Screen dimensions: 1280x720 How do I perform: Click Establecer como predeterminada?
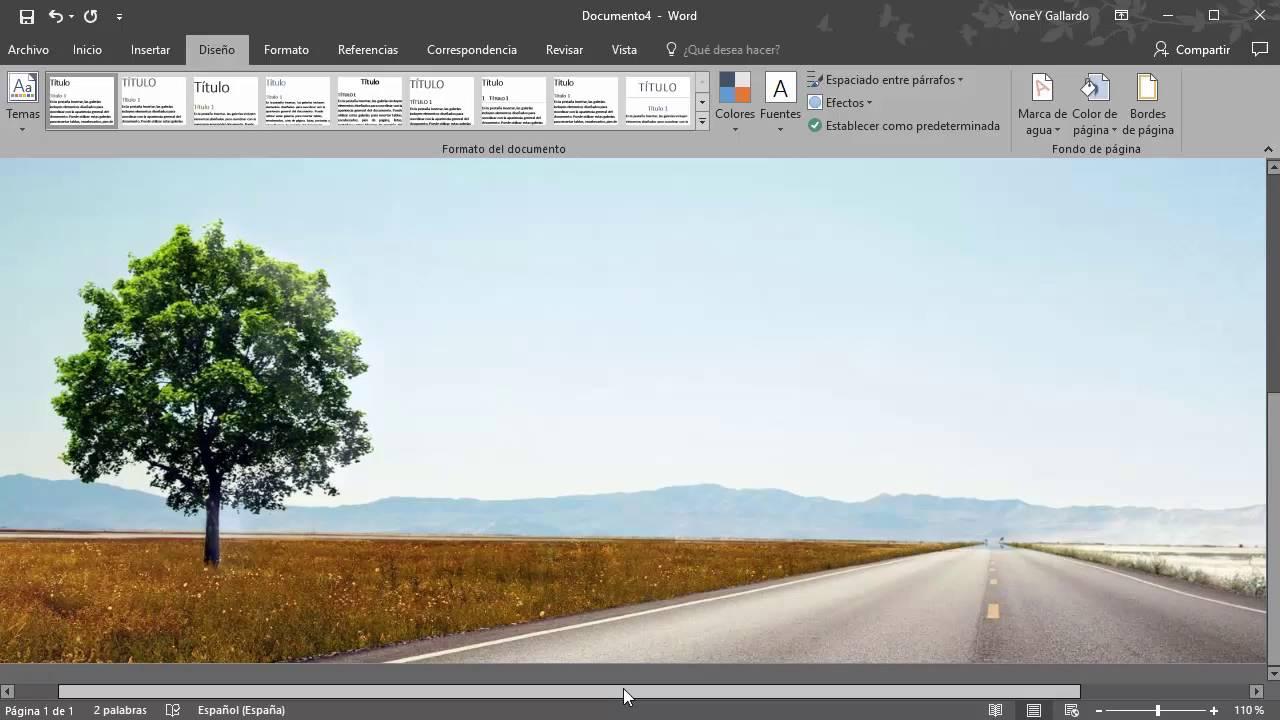[x=904, y=126]
